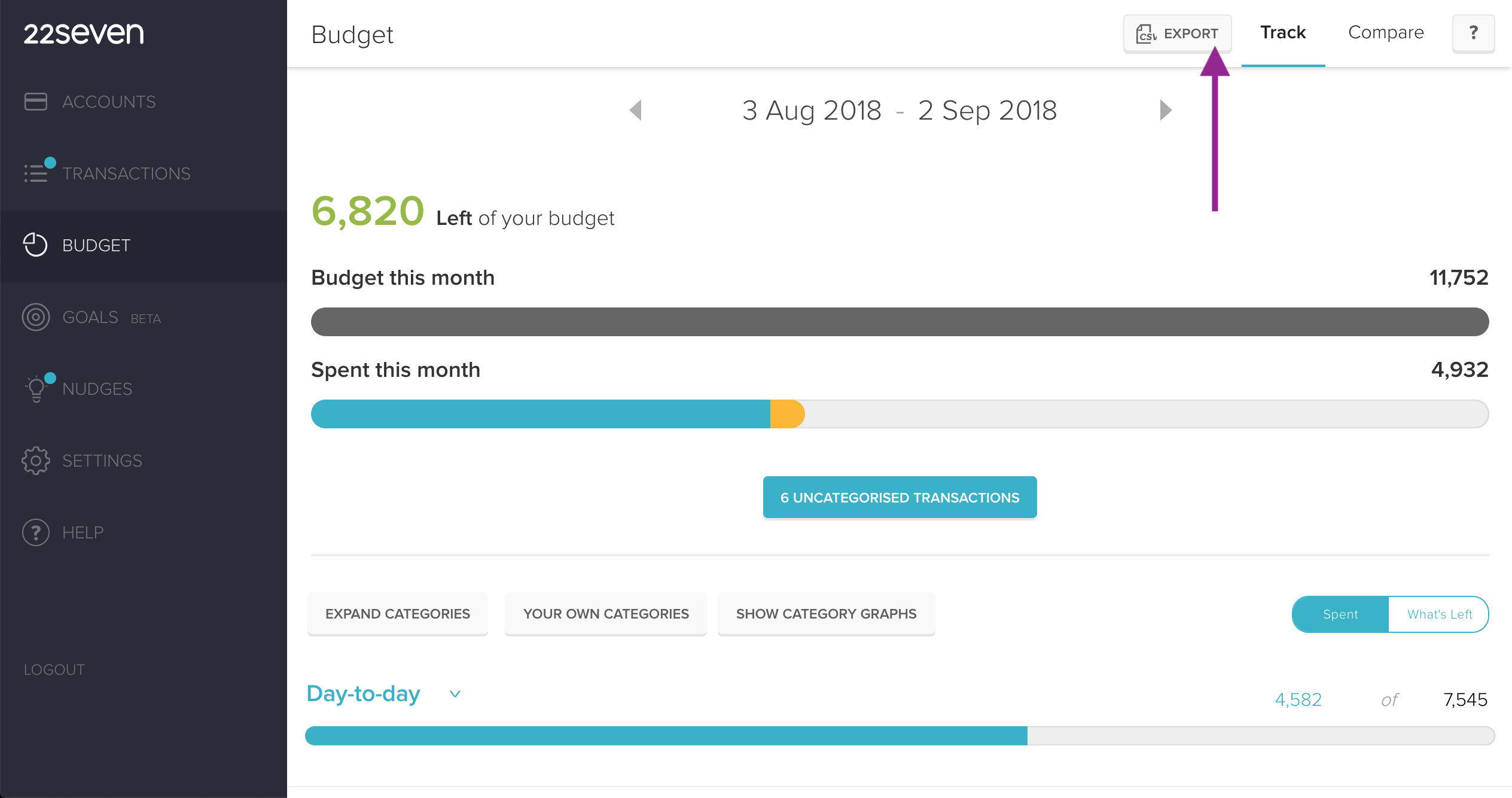This screenshot has height=798, width=1512.
Task: Go to previous budget period arrow
Action: [636, 110]
